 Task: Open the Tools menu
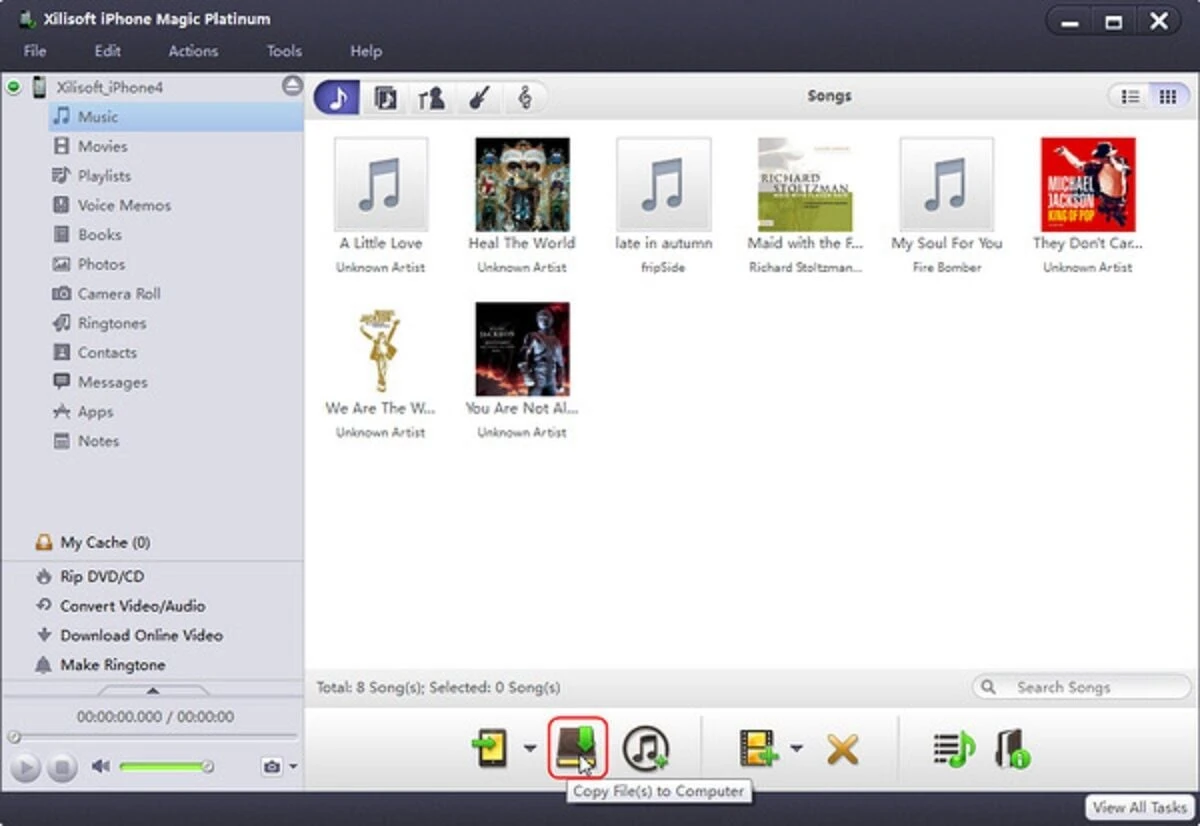click(284, 51)
